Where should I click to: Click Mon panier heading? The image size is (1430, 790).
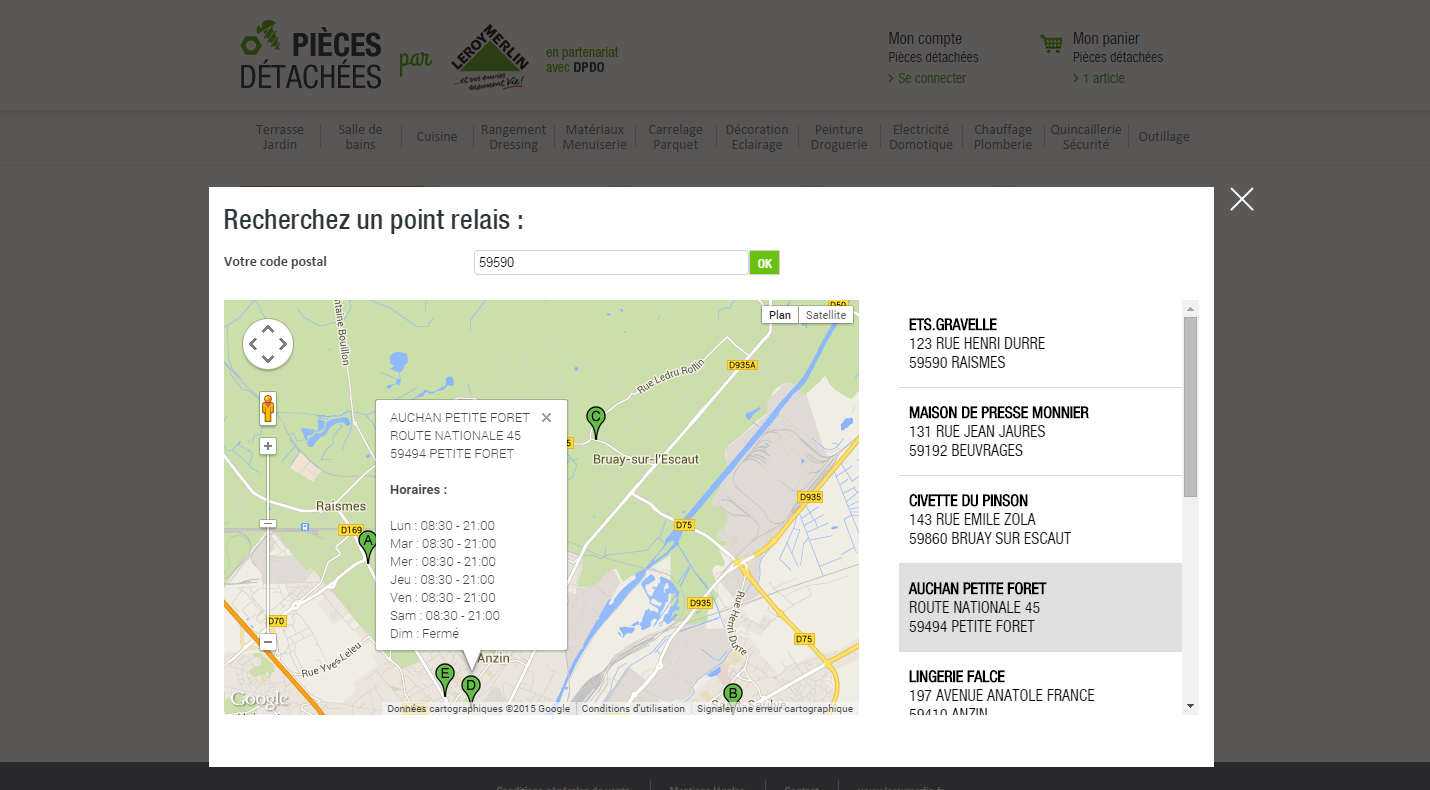pyautogui.click(x=1106, y=39)
